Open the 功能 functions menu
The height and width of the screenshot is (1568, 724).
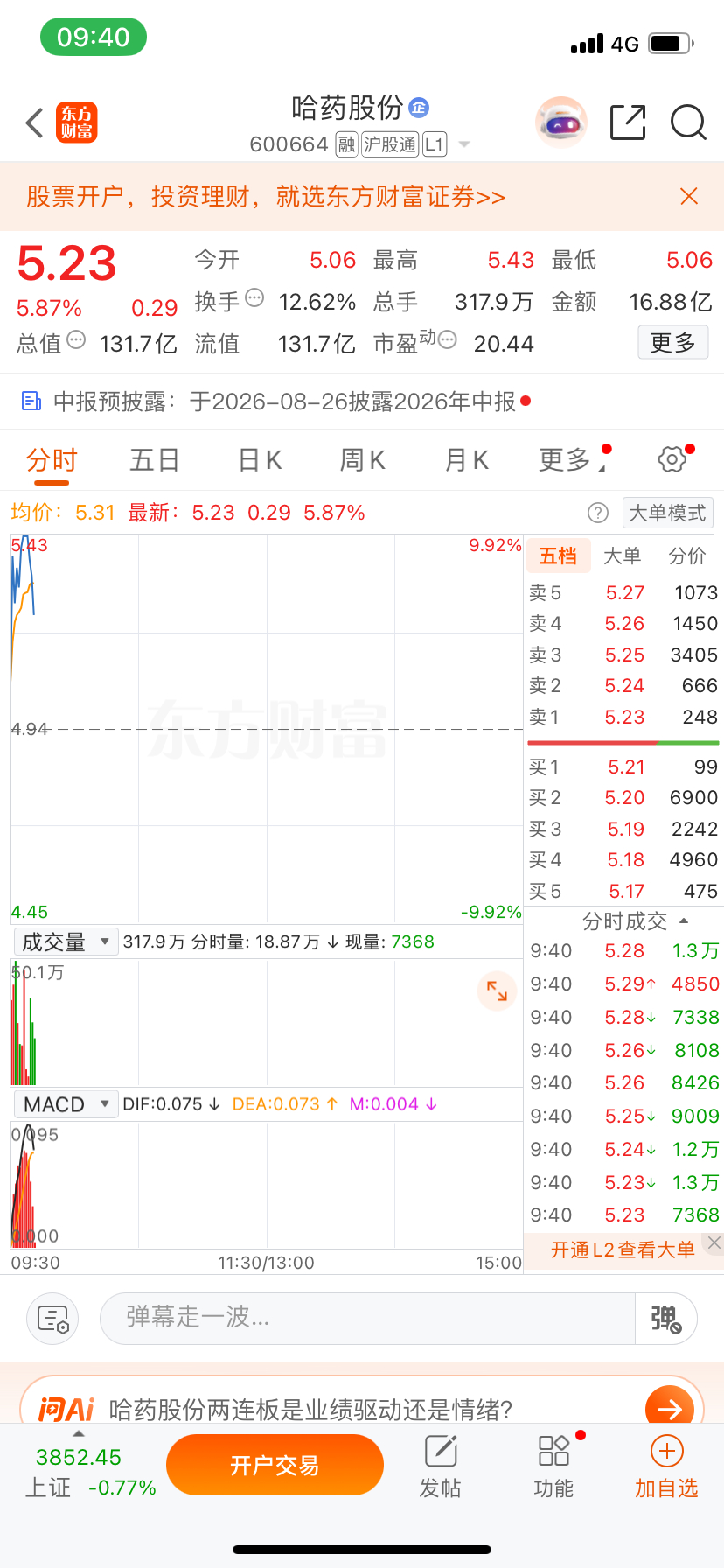[554, 1466]
